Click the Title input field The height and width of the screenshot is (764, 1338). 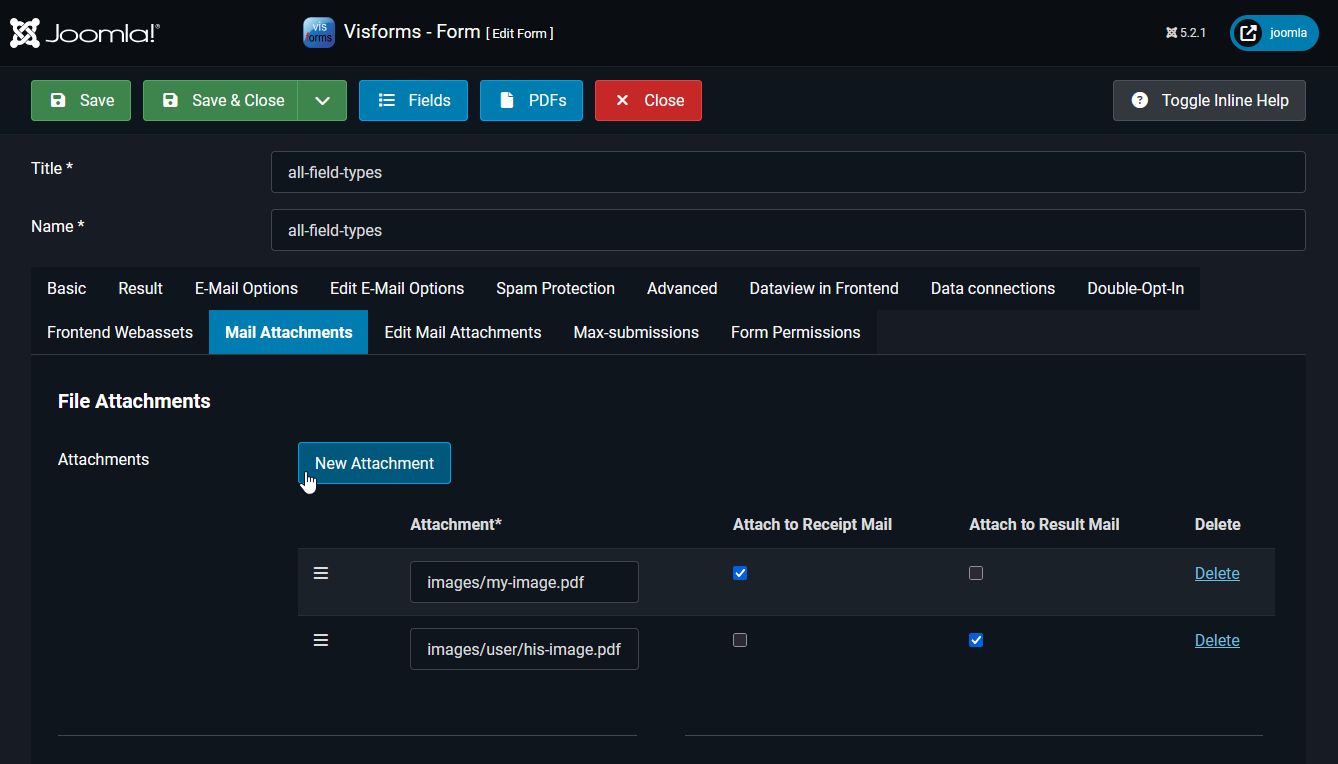(788, 172)
